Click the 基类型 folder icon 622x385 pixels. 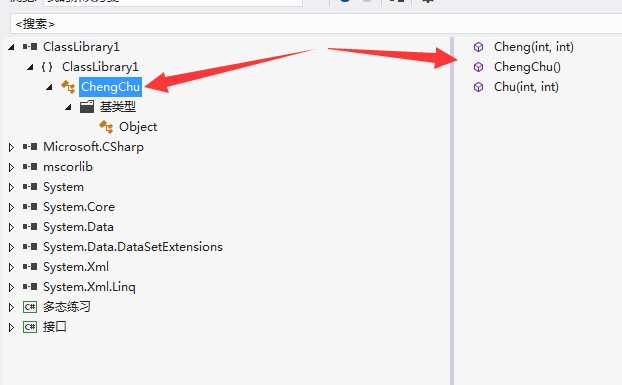87,107
